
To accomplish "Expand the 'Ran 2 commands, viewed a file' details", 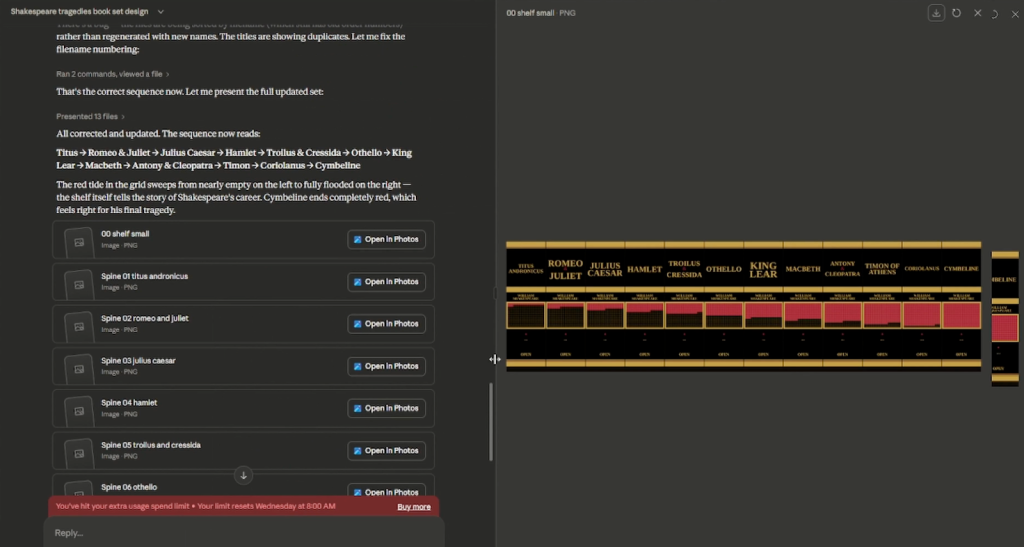I will (112, 74).
